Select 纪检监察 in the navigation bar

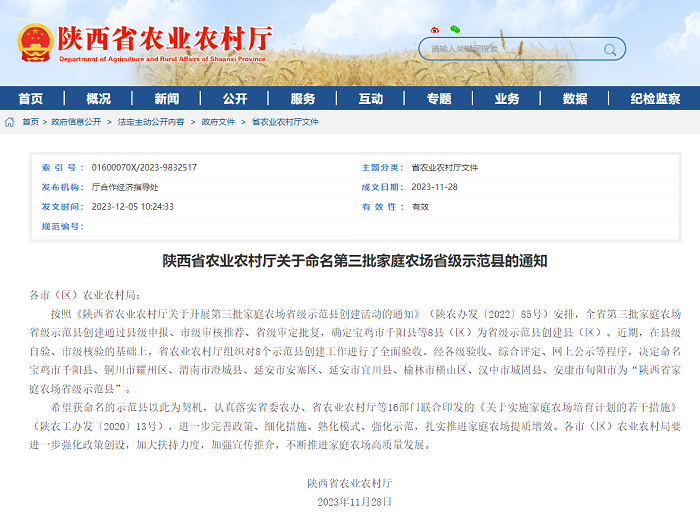pyautogui.click(x=655, y=99)
